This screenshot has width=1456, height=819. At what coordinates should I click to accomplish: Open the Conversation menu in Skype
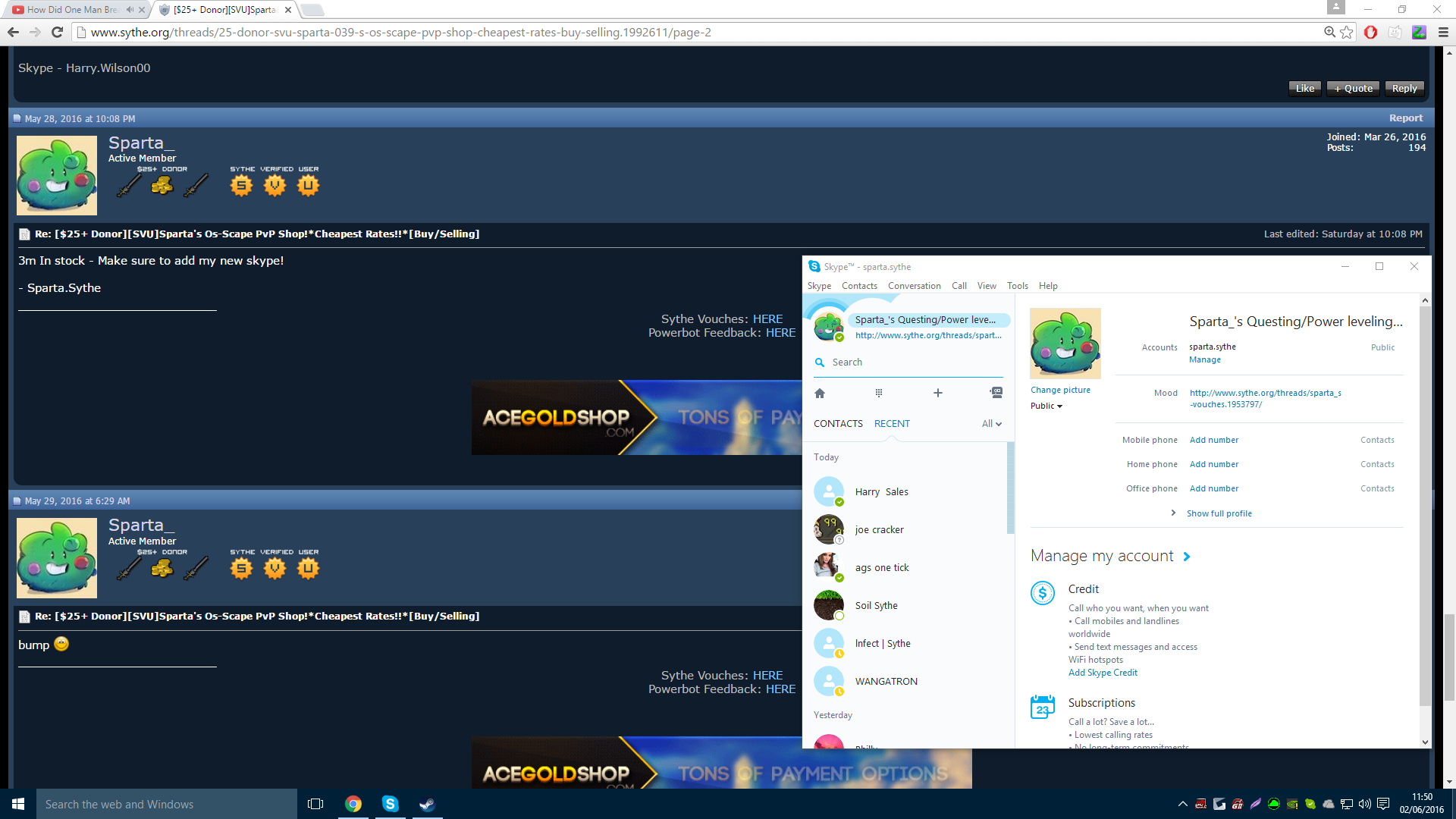click(914, 286)
